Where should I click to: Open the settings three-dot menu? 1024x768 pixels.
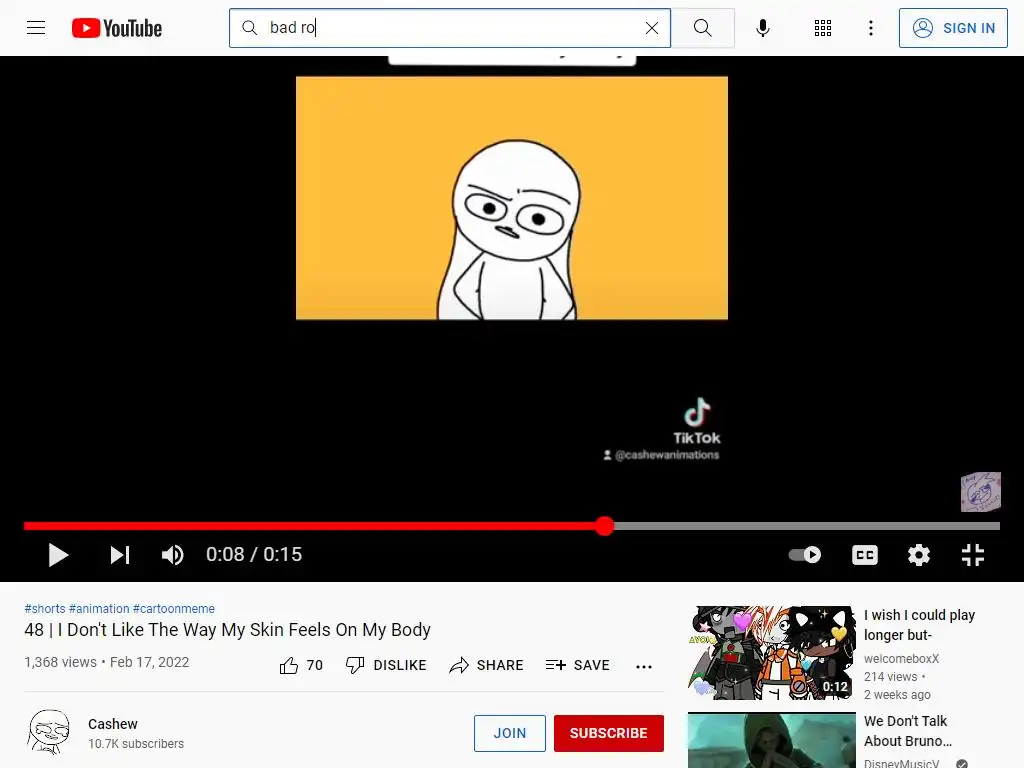click(x=871, y=28)
